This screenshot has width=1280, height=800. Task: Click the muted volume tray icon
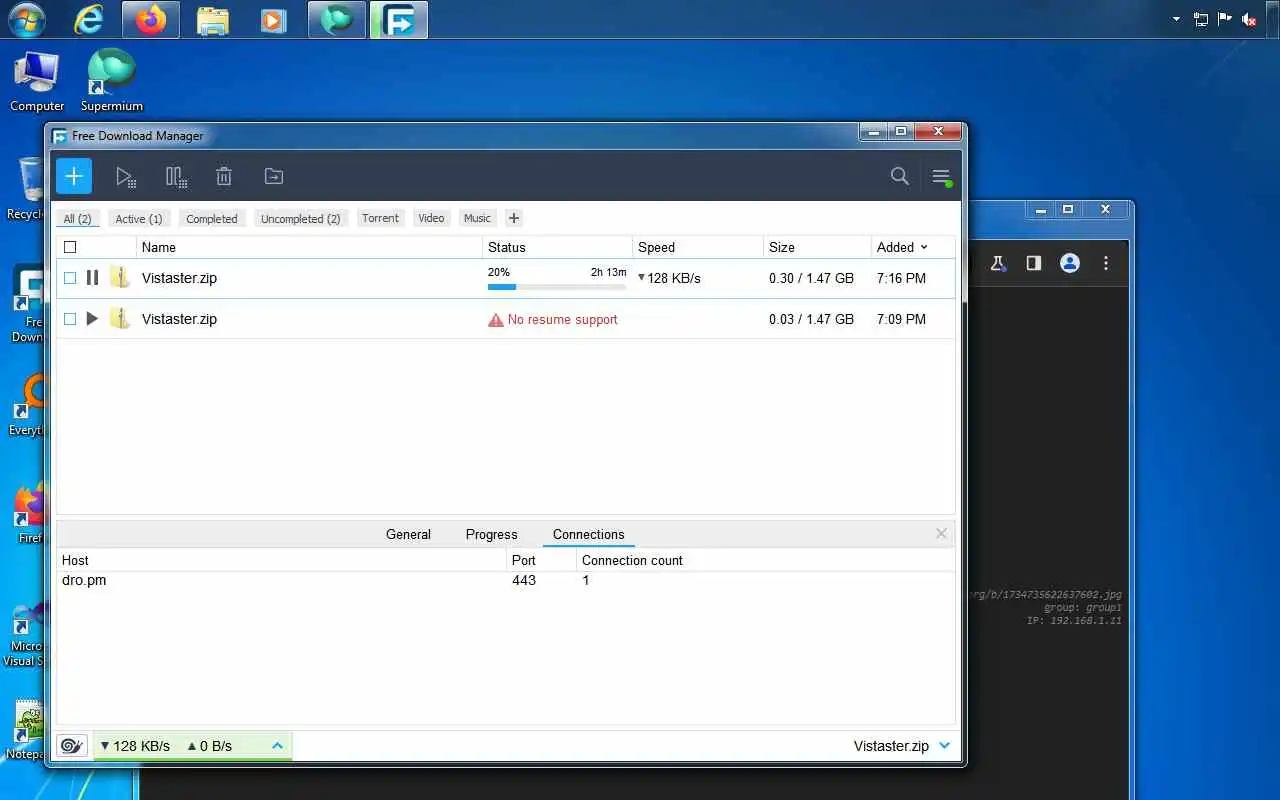click(1250, 19)
